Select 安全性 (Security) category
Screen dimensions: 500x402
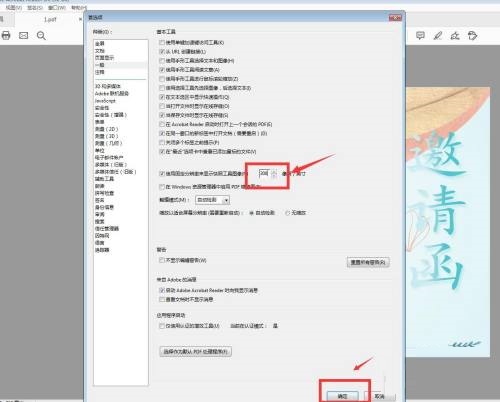coord(102,108)
